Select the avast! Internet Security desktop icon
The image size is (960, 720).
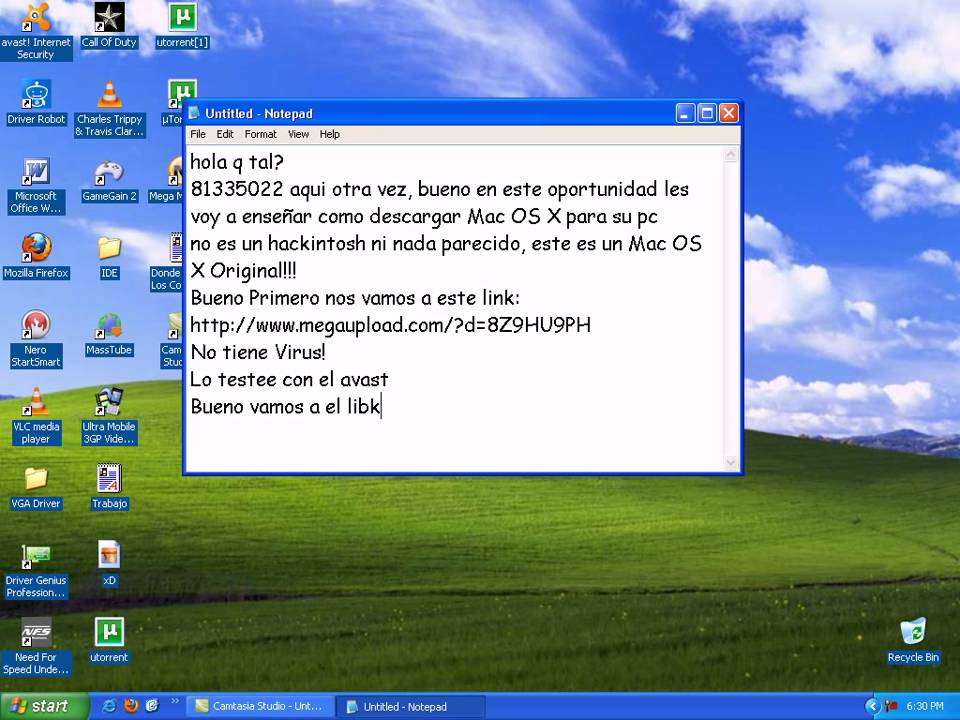(36, 31)
